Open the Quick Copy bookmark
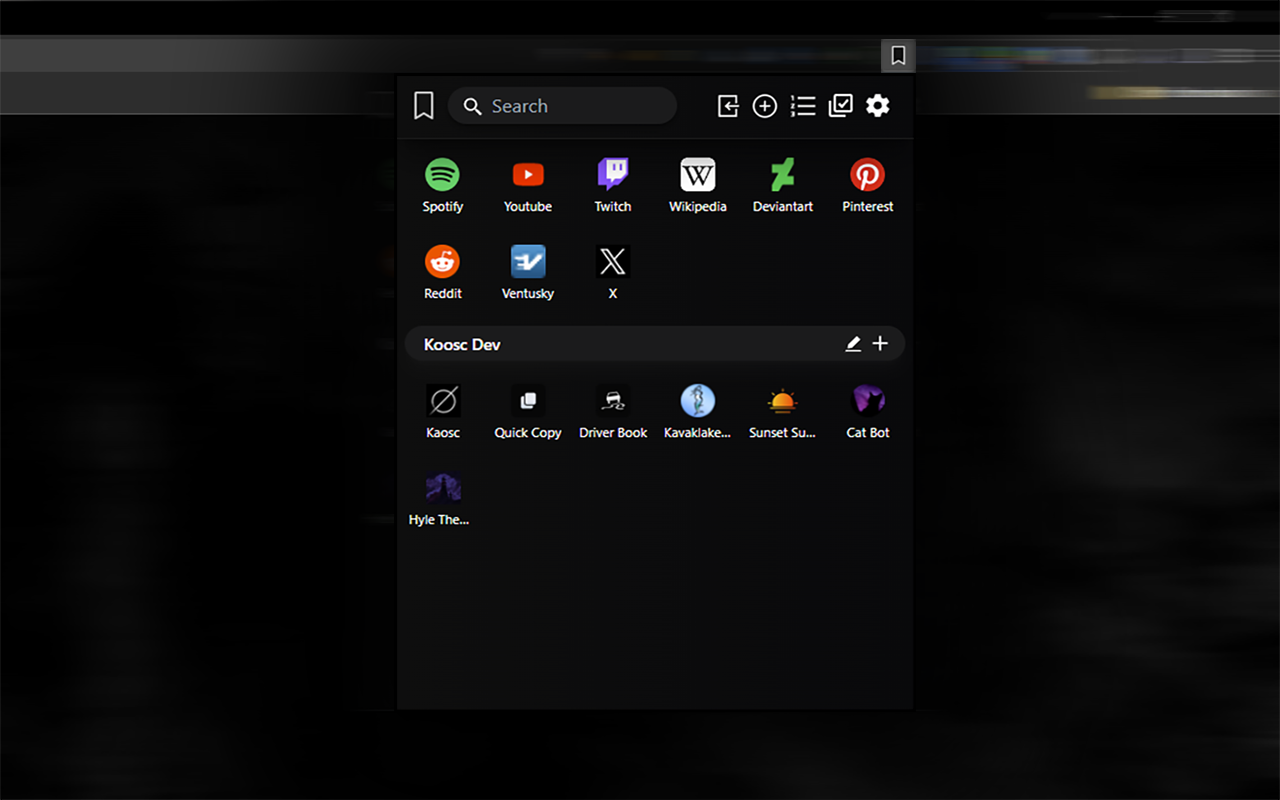 (x=528, y=411)
